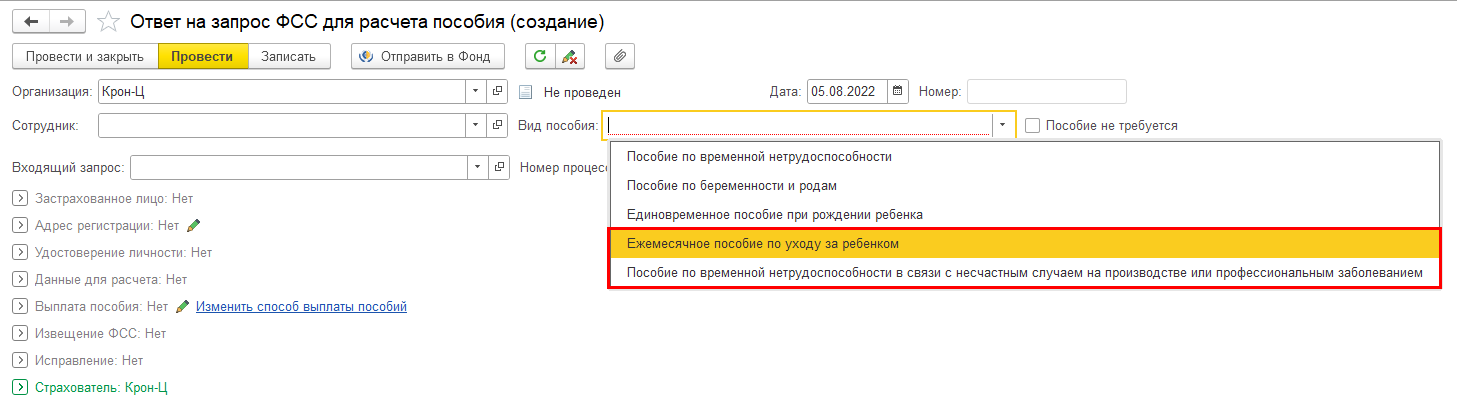Choose Единовременное пособие при рождении ребенка

point(1025,215)
